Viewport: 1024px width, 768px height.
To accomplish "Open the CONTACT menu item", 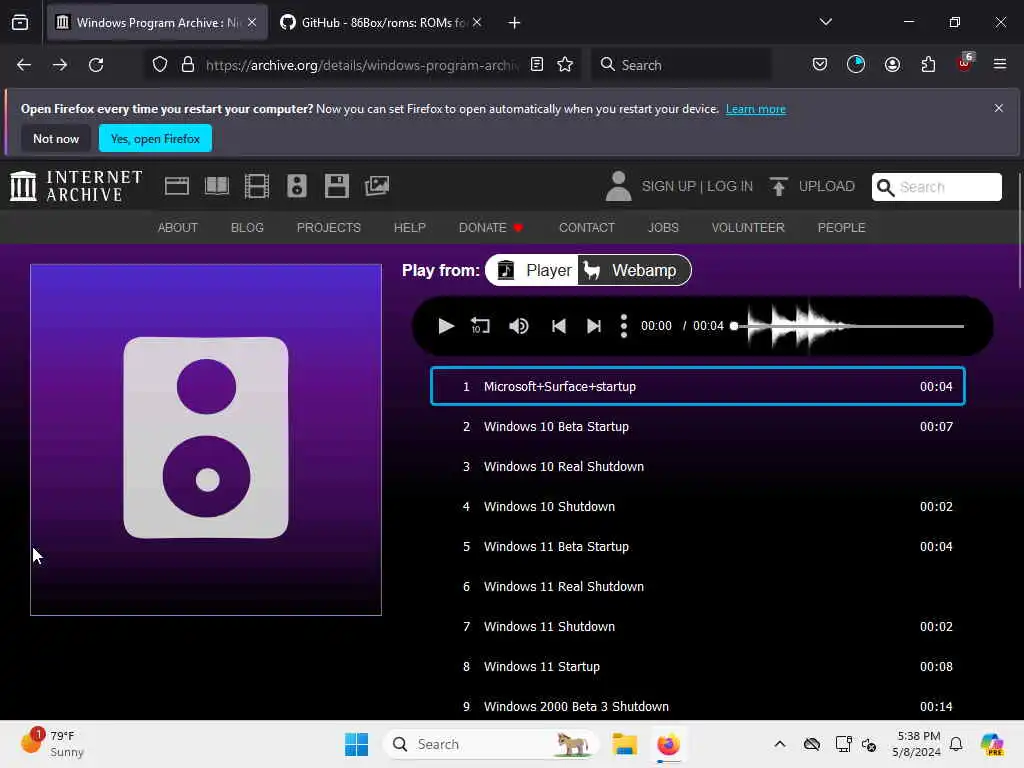I will click(x=586, y=227).
